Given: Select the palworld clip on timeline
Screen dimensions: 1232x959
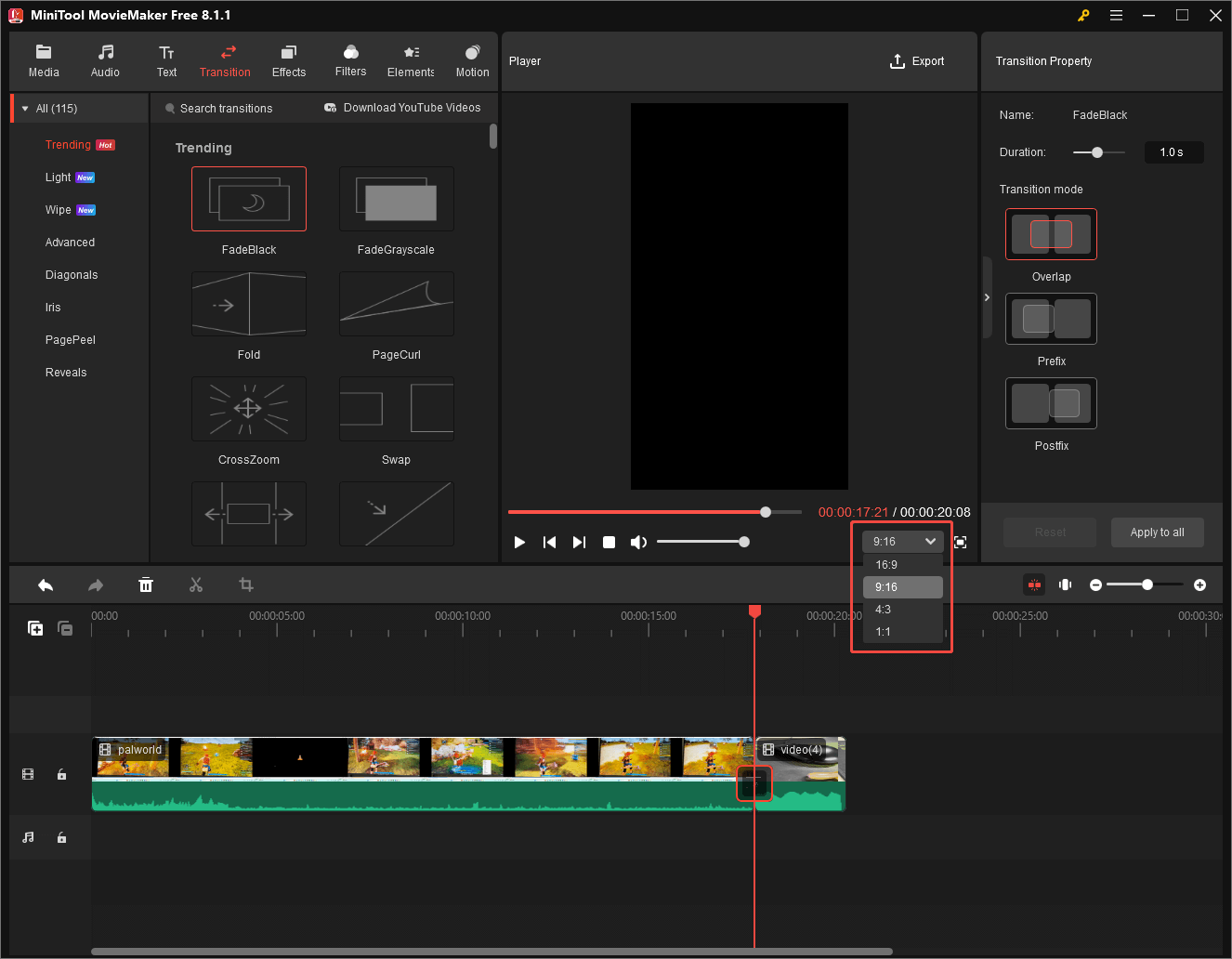Looking at the screenshot, I should point(423,773).
